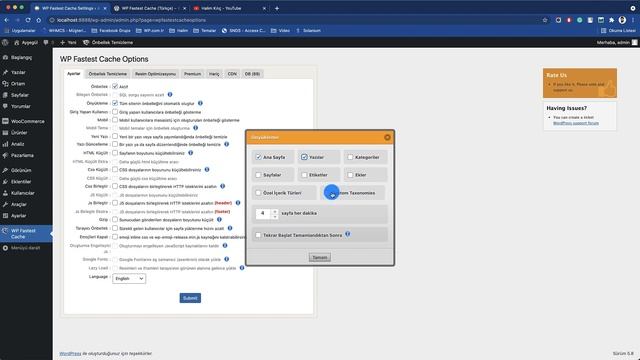Open a new browser tab with plus
This screenshot has height=360, width=640.
pyautogui.click(x=277, y=8)
